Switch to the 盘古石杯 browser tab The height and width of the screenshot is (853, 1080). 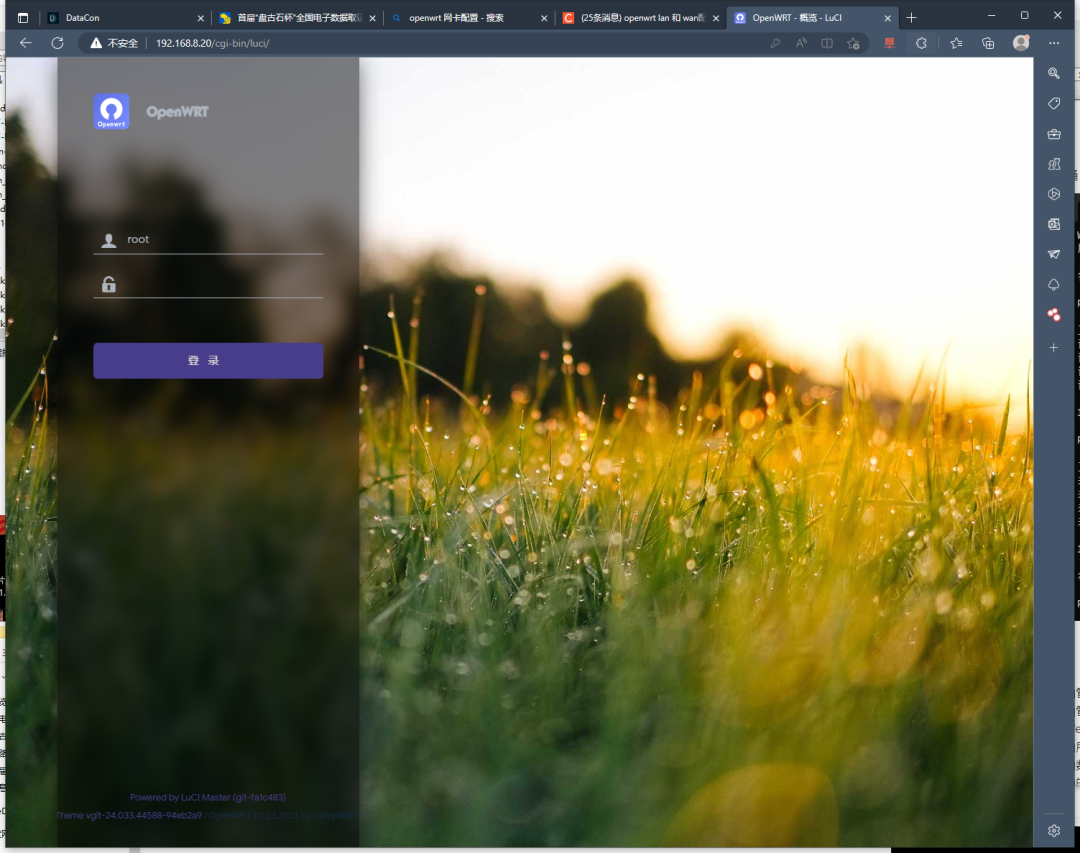tap(298, 18)
